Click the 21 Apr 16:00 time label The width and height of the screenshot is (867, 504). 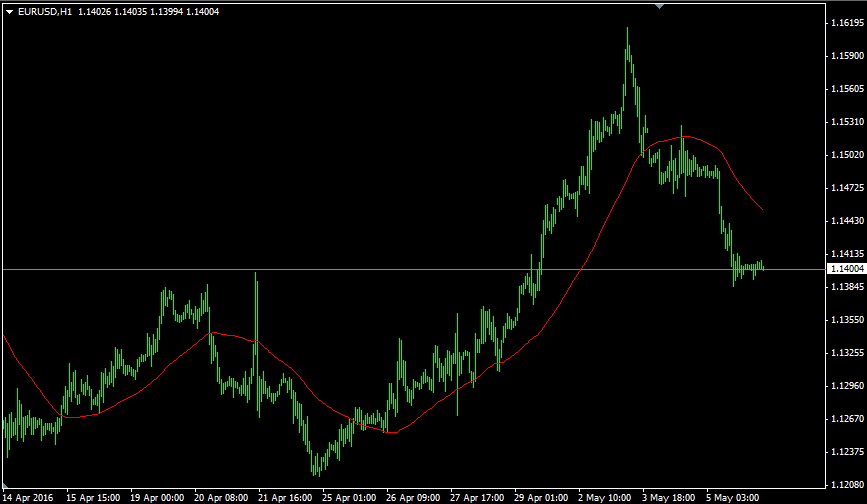pos(285,497)
